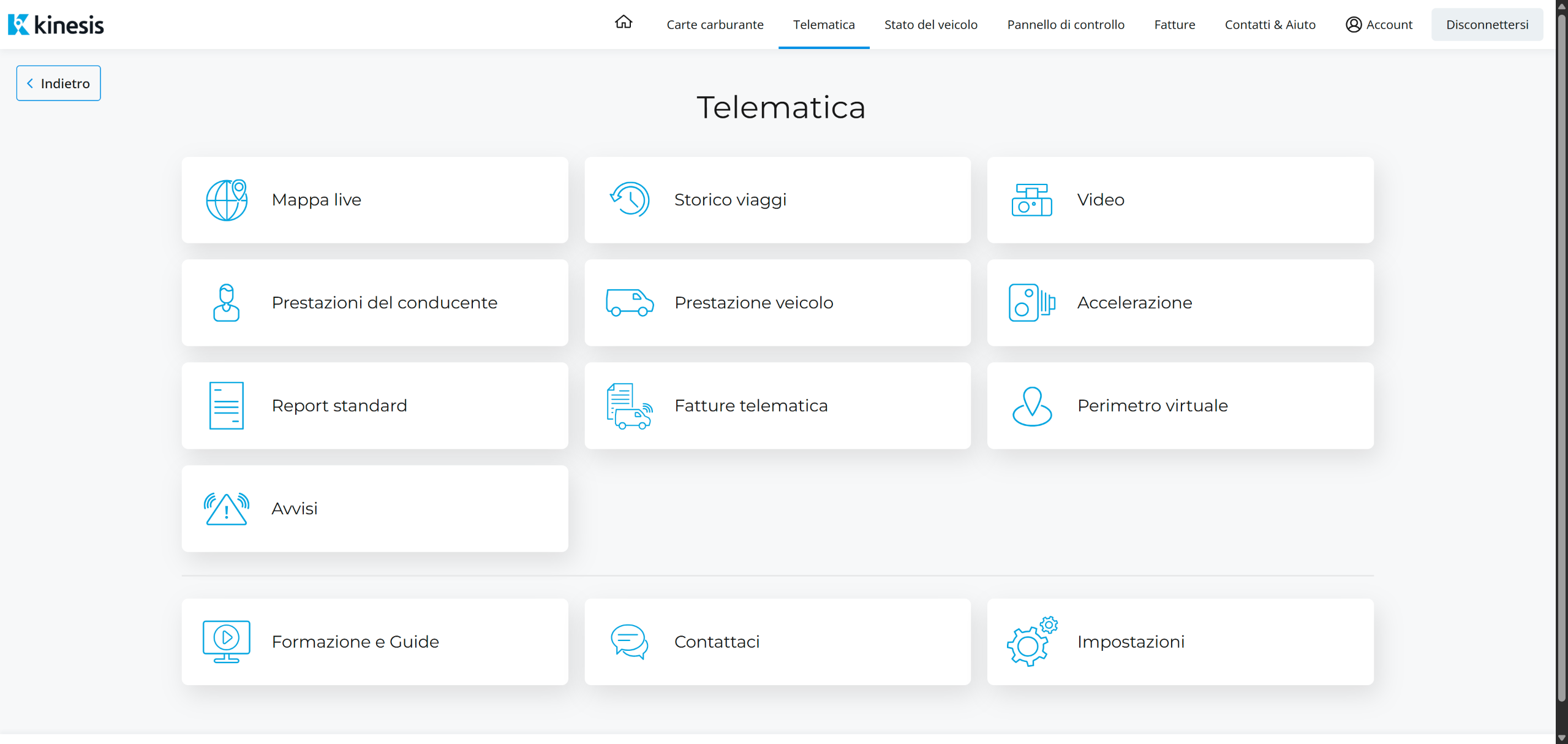The height and width of the screenshot is (744, 1568).
Task: Click the Disconnettersi button
Action: tap(1487, 25)
